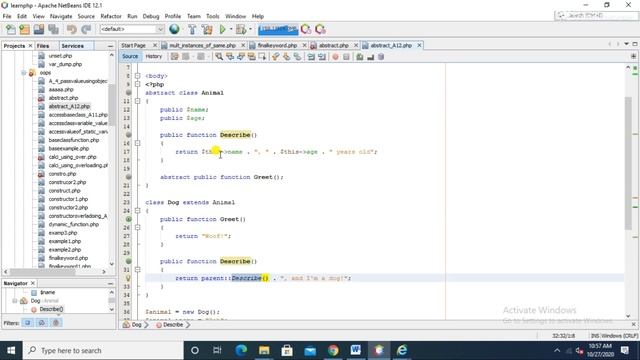Click the New Project toolbar icon
Viewport: 640px width, 360px height.
[x=24, y=29]
